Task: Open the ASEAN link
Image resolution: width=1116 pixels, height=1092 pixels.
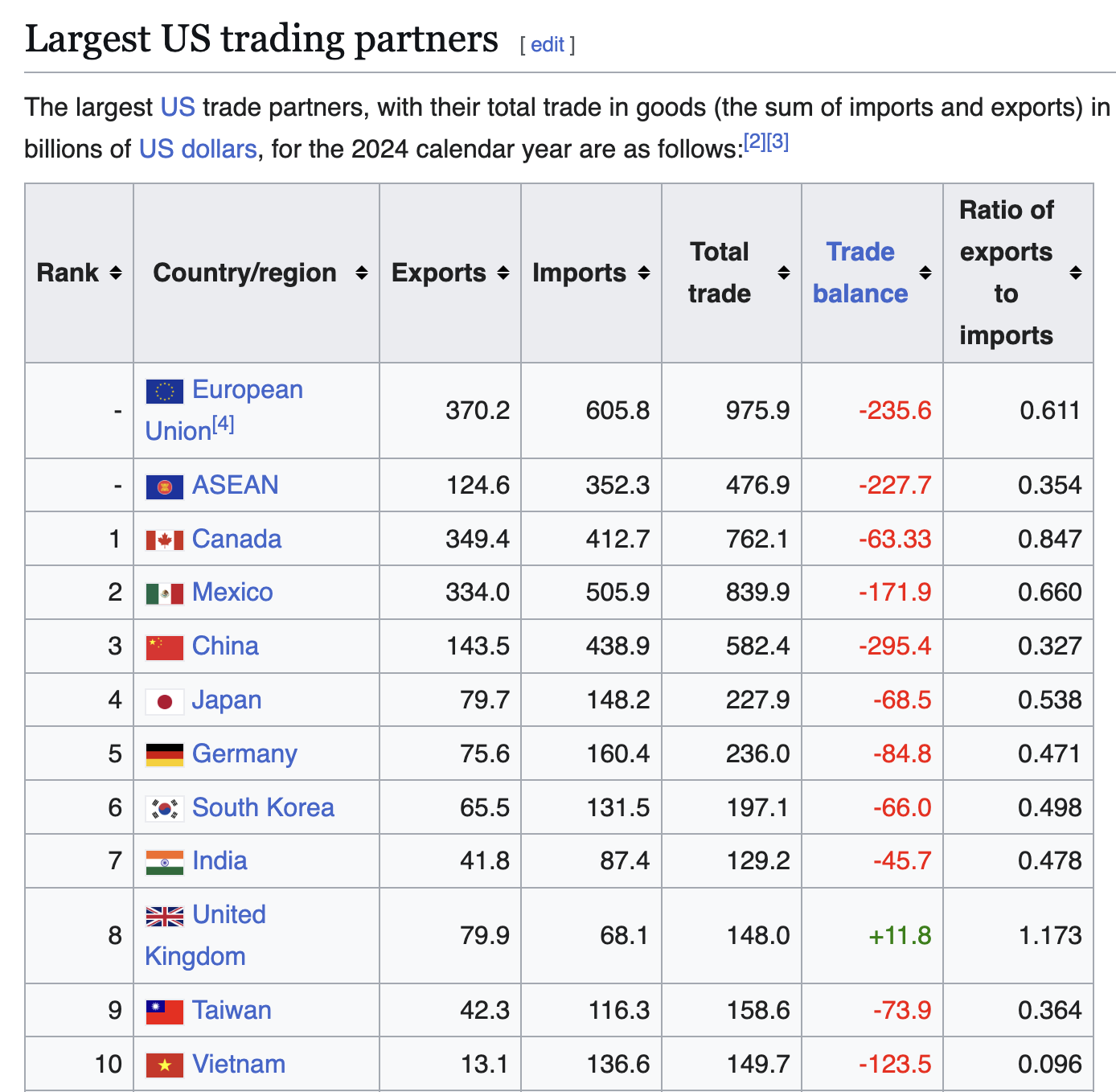Action: click(x=236, y=485)
